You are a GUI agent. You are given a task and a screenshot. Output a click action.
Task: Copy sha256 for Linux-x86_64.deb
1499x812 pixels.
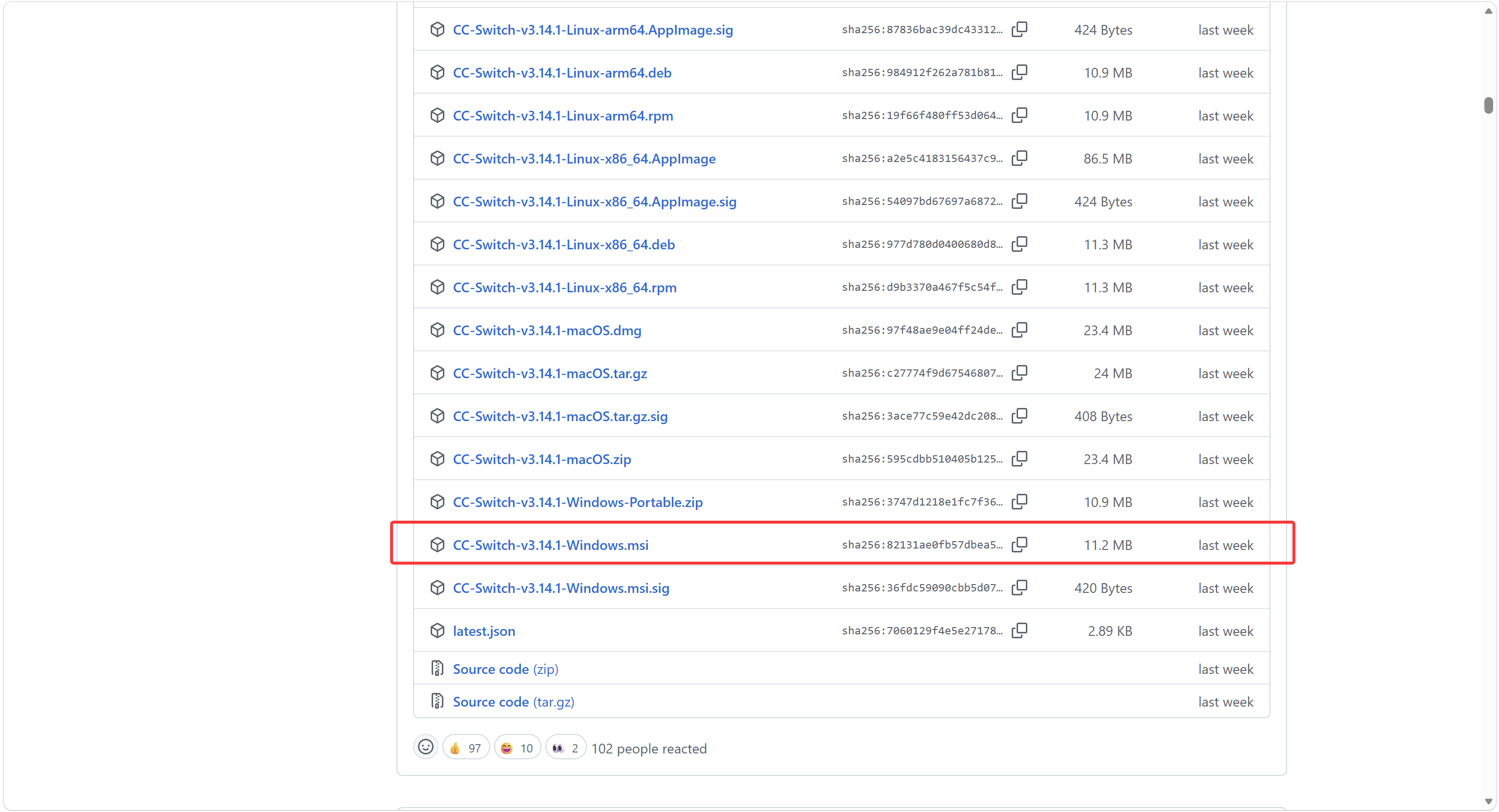click(1020, 244)
